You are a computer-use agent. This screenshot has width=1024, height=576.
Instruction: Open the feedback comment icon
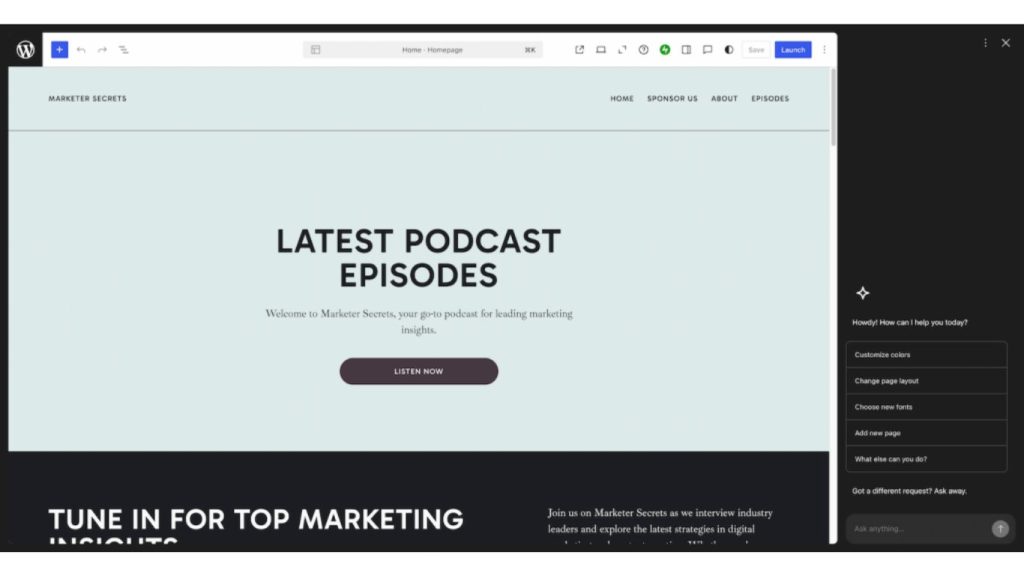pos(707,49)
